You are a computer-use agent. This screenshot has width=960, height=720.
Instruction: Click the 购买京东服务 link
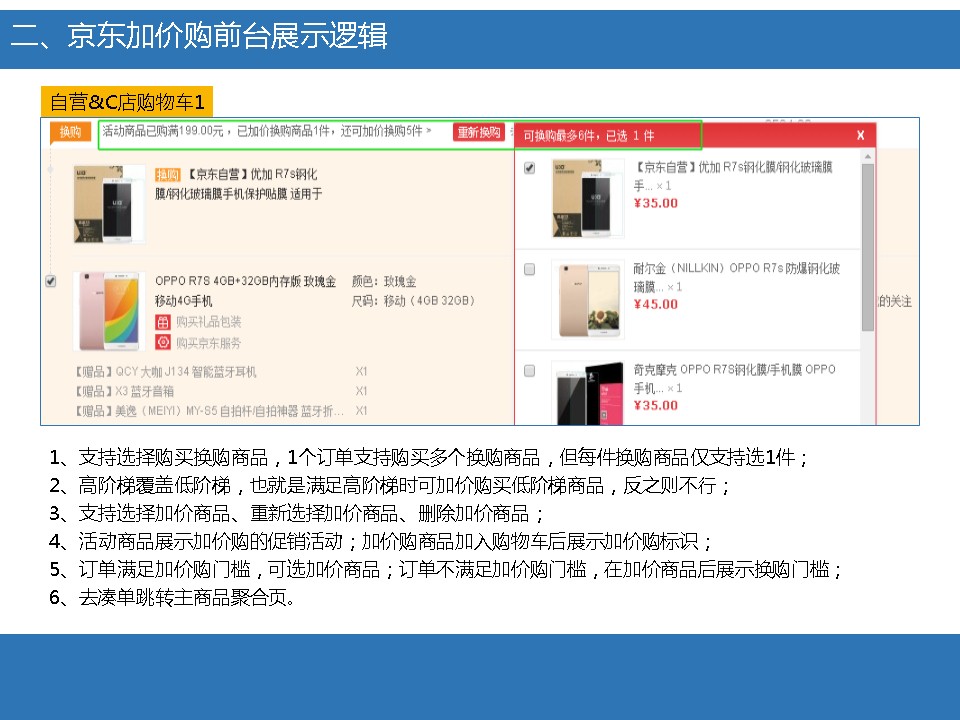[209, 343]
